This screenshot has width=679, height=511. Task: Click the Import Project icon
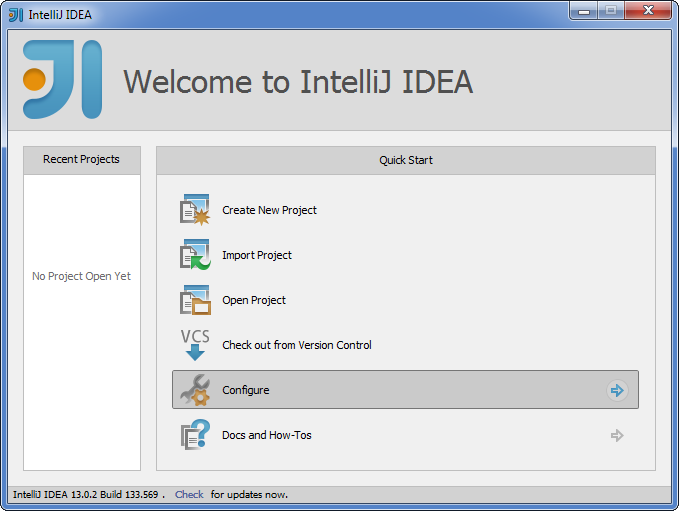point(195,255)
